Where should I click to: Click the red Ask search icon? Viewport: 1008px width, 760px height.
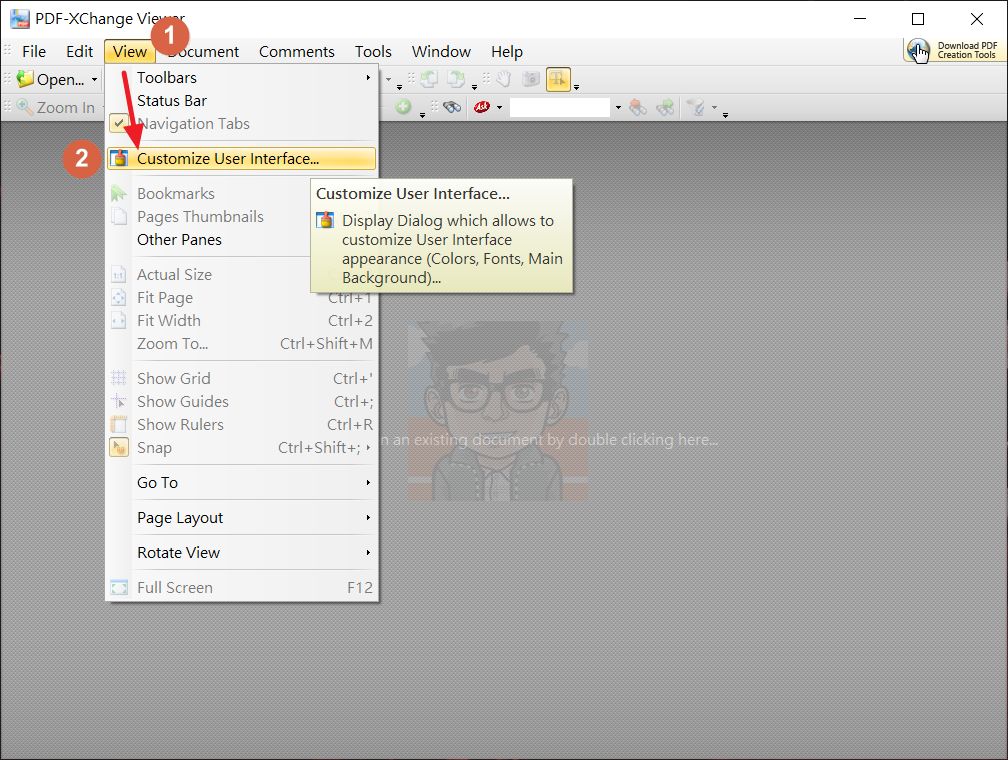click(482, 107)
